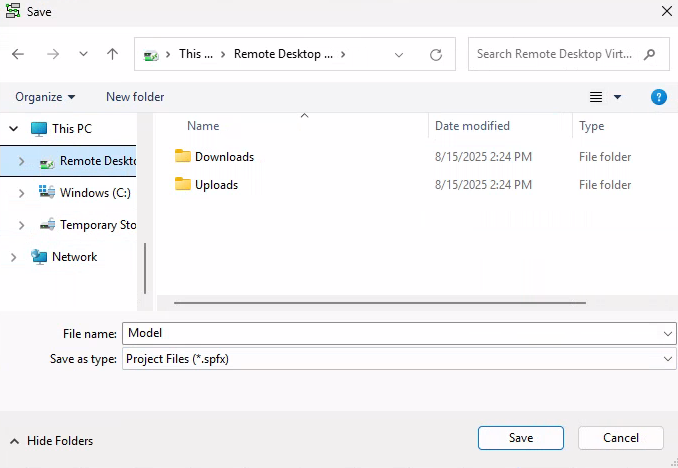The width and height of the screenshot is (678, 468).
Task: Click the Up directory arrow
Action: point(112,54)
